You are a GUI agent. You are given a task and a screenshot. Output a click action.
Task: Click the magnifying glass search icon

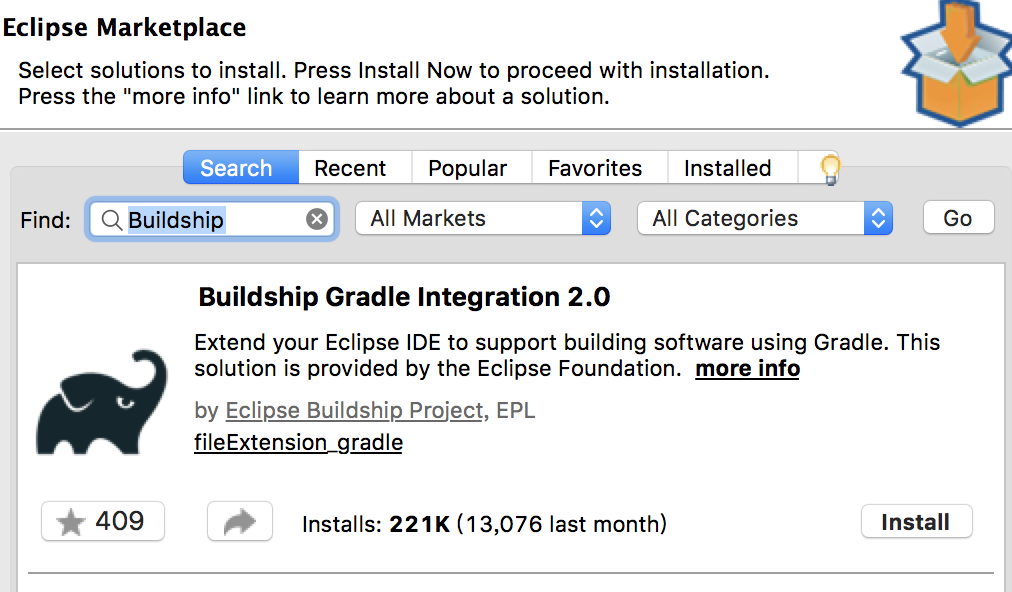pyautogui.click(x=111, y=220)
